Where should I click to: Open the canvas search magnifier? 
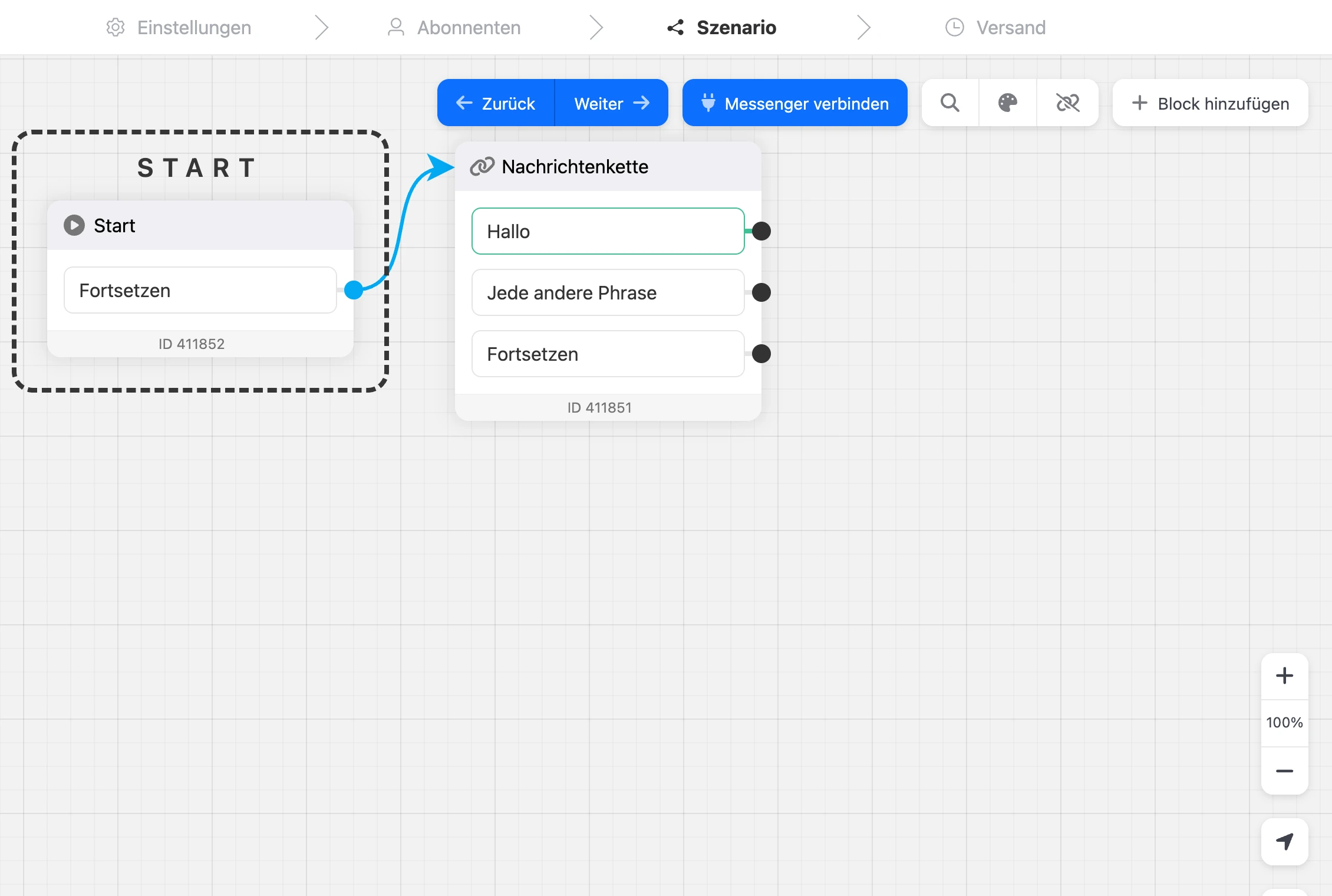(x=950, y=103)
